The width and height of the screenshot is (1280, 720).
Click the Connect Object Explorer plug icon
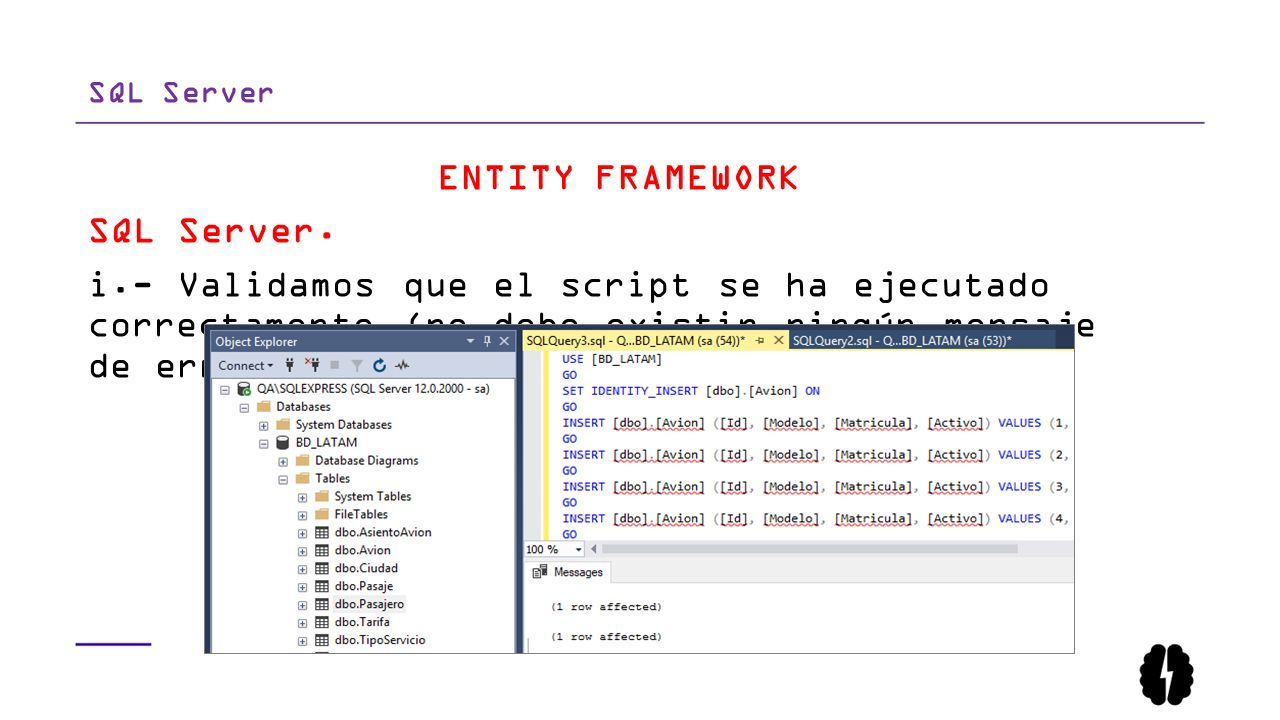tap(290, 365)
